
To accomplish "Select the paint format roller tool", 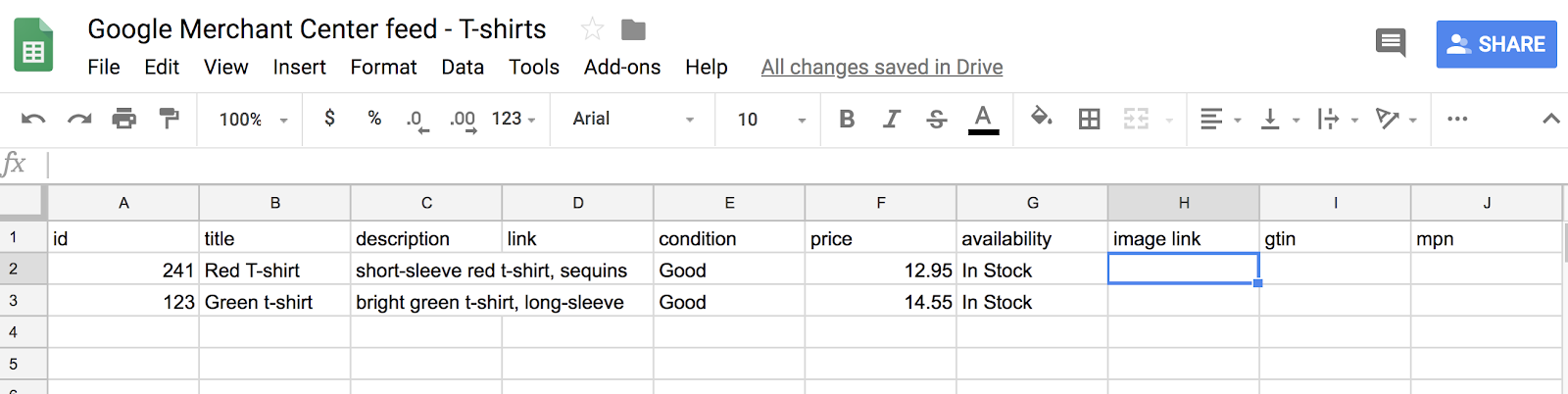I will pos(170,119).
